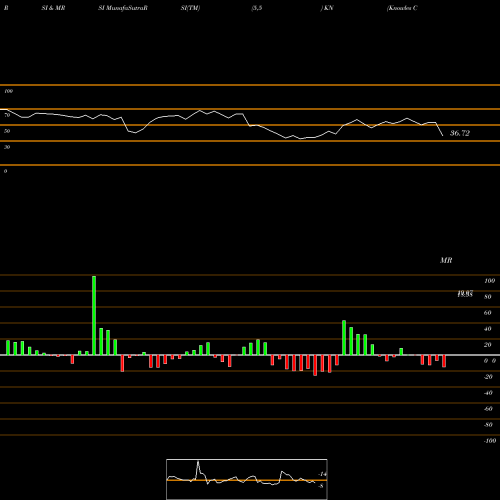This screenshot has width=500, height=500.
Task: Select the tallest green MR histogram bar
Action: [94, 315]
